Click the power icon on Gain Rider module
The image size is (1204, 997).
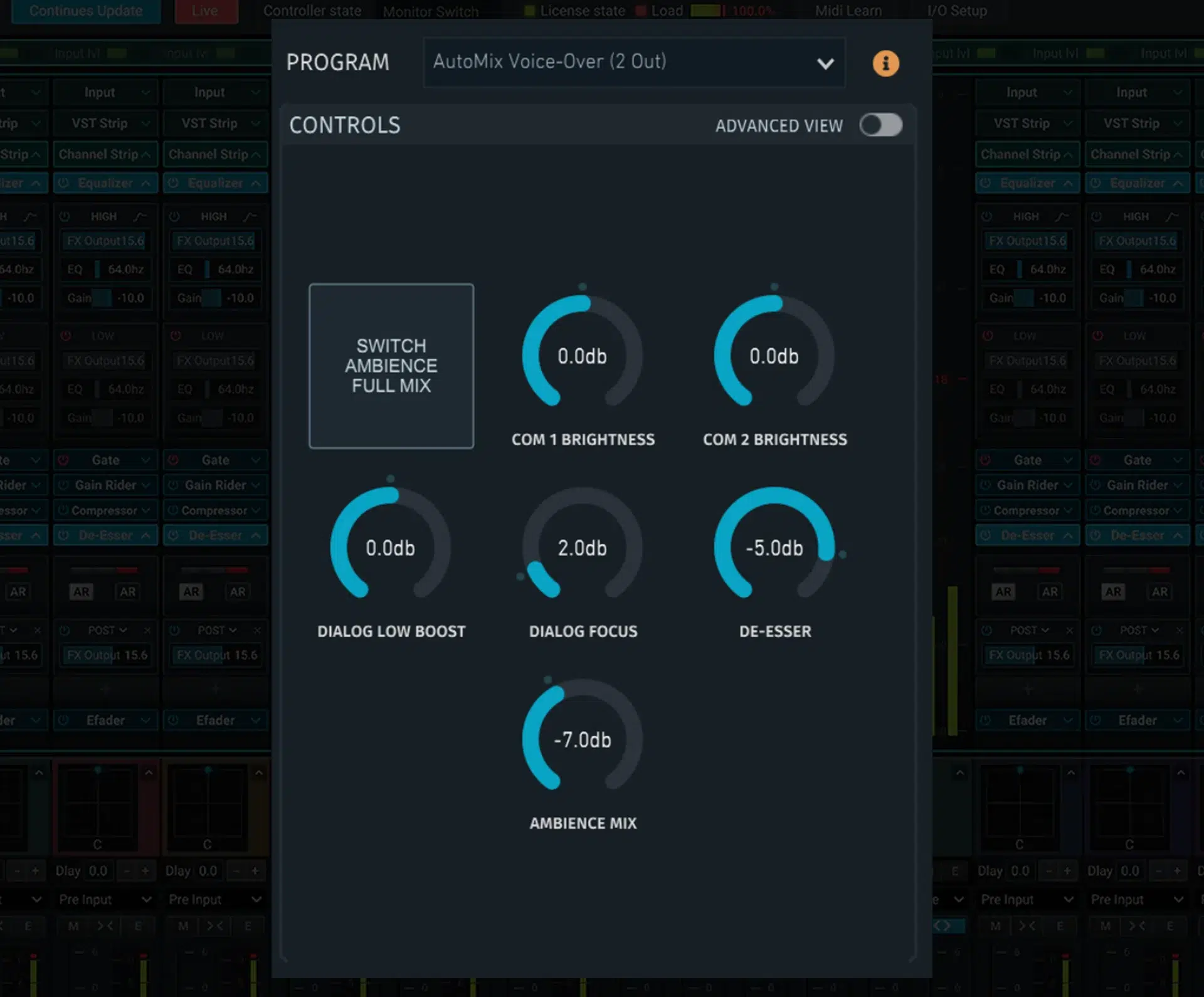[x=63, y=485]
